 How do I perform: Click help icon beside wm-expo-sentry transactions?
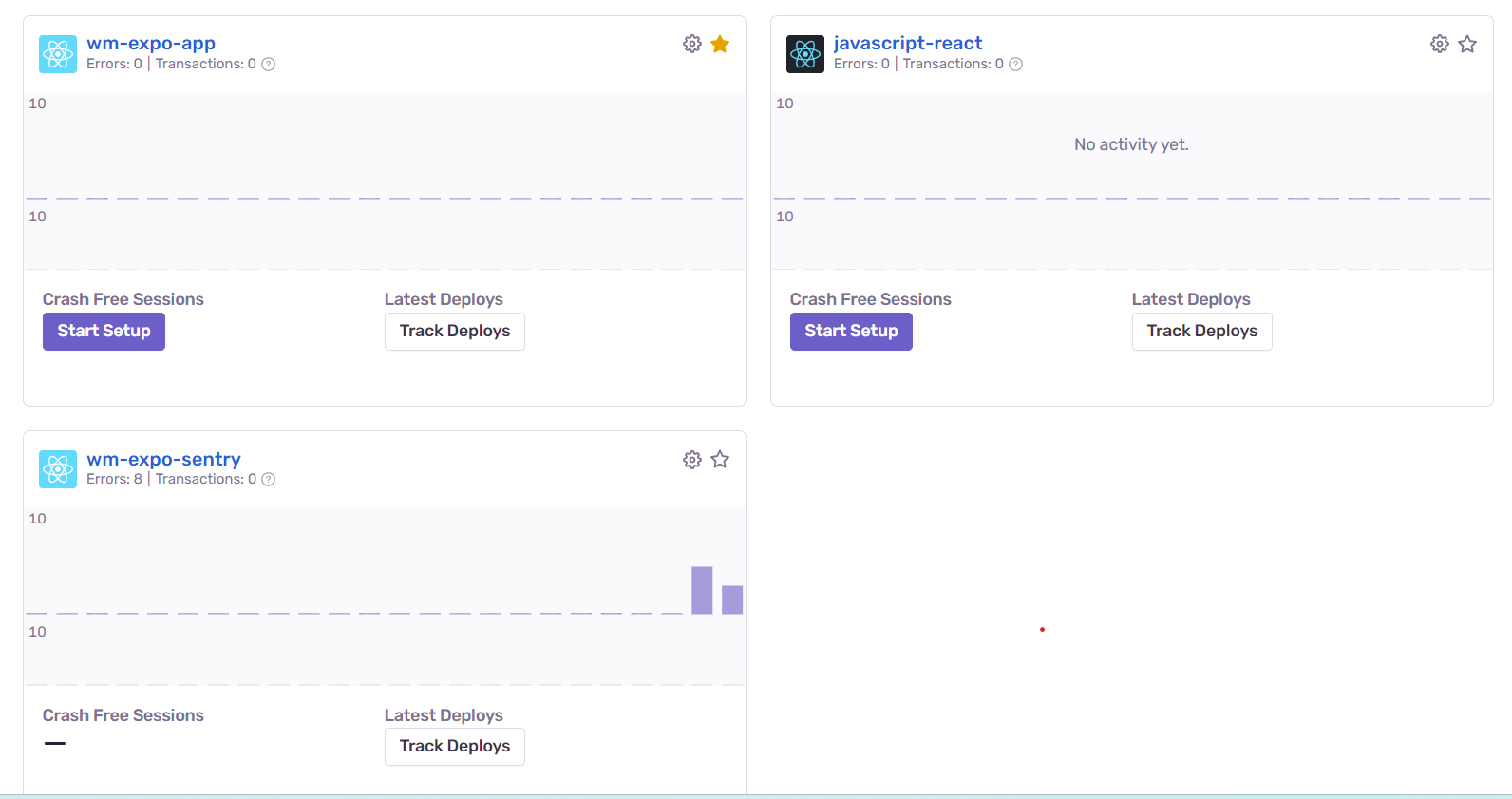(269, 480)
